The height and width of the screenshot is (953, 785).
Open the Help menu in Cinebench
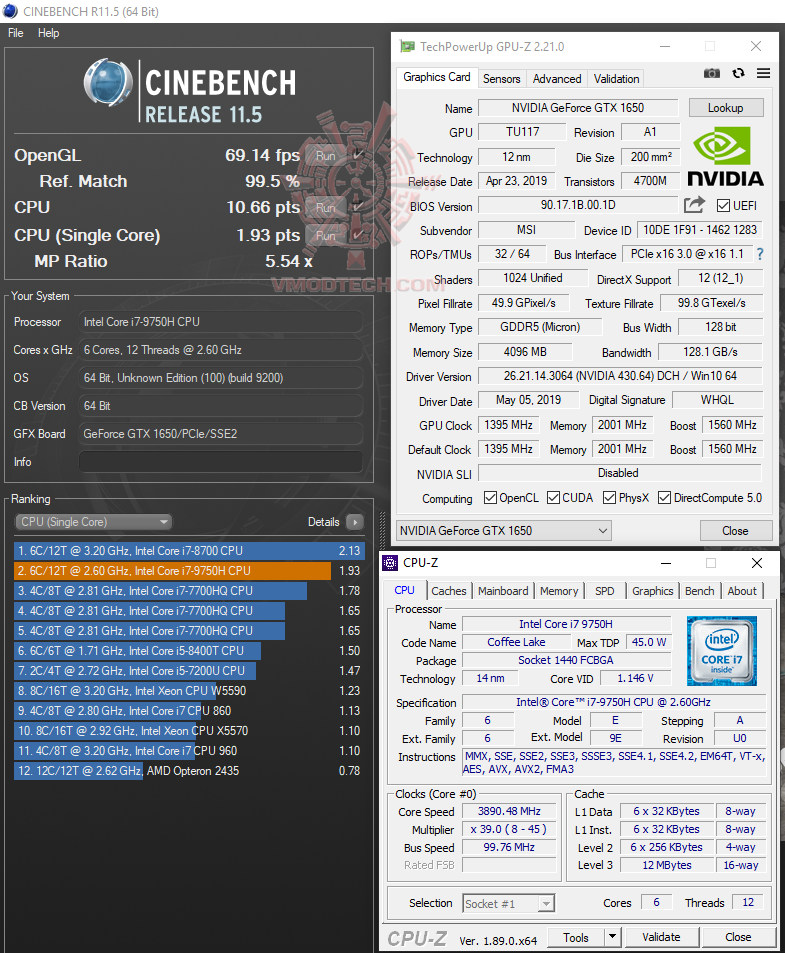click(x=49, y=33)
